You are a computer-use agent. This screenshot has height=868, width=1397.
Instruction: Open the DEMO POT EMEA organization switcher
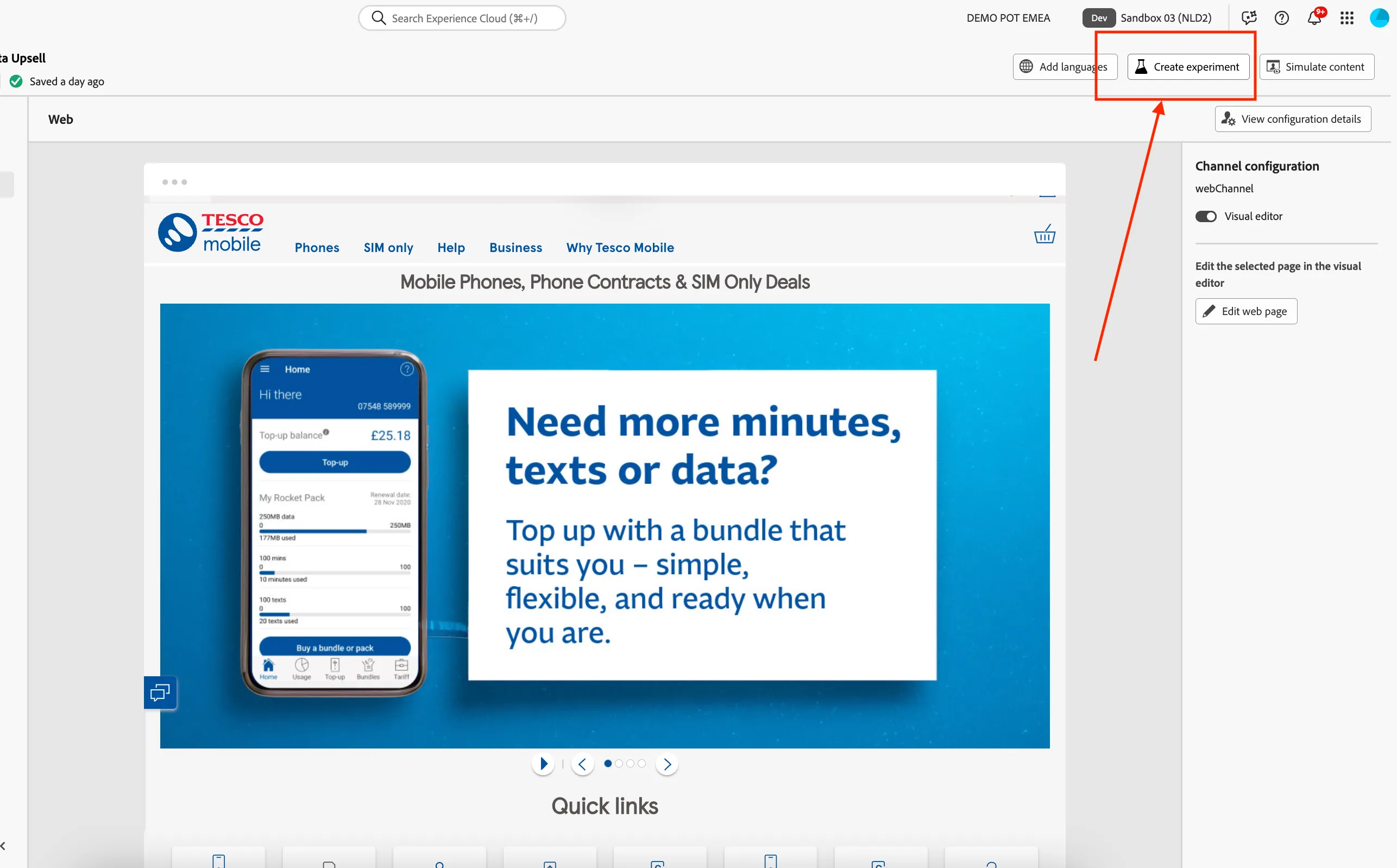coord(1009,18)
